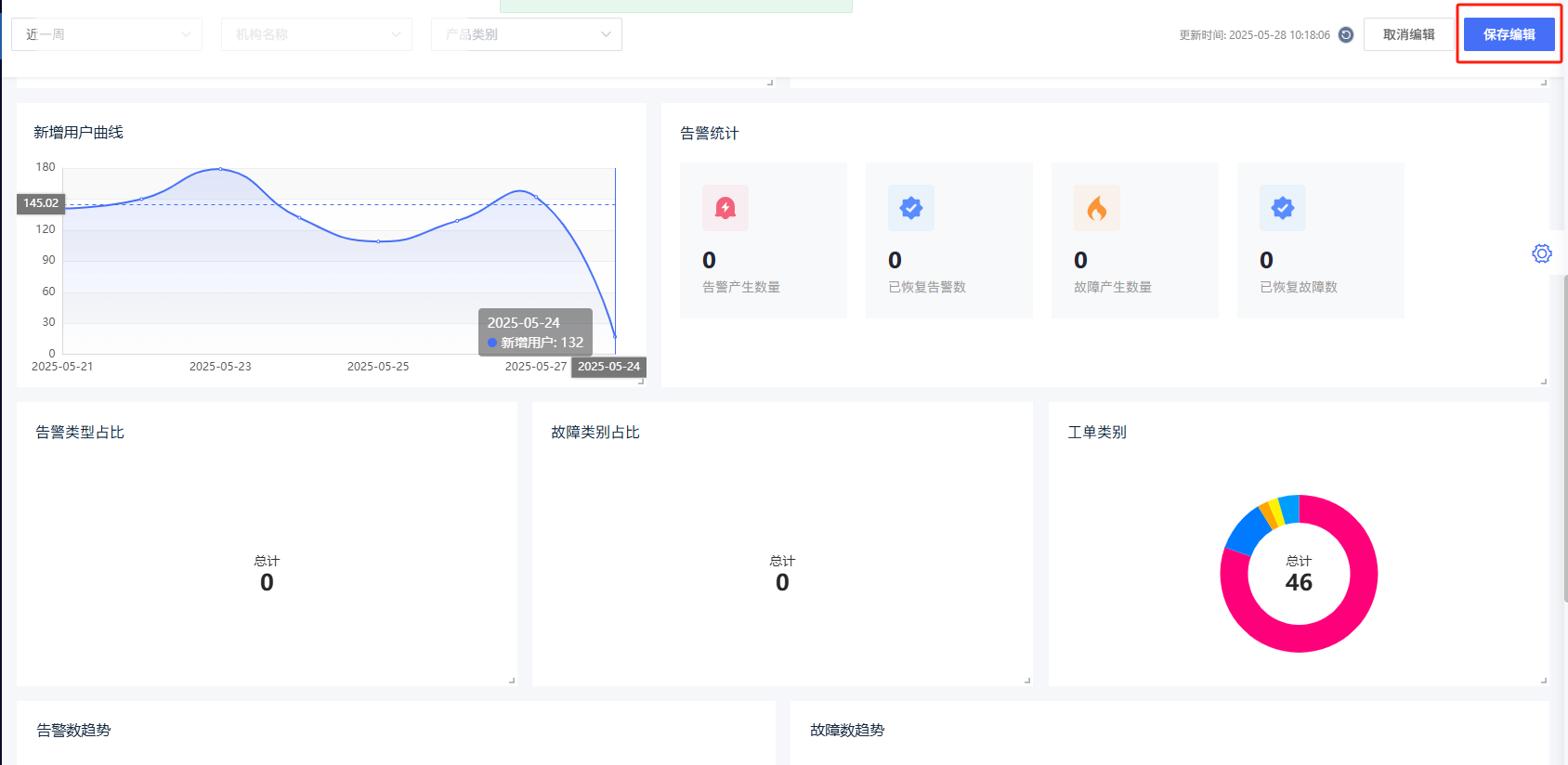1568x765 pixels.
Task: Click the page vertical scrollbar
Action: pos(1564,436)
